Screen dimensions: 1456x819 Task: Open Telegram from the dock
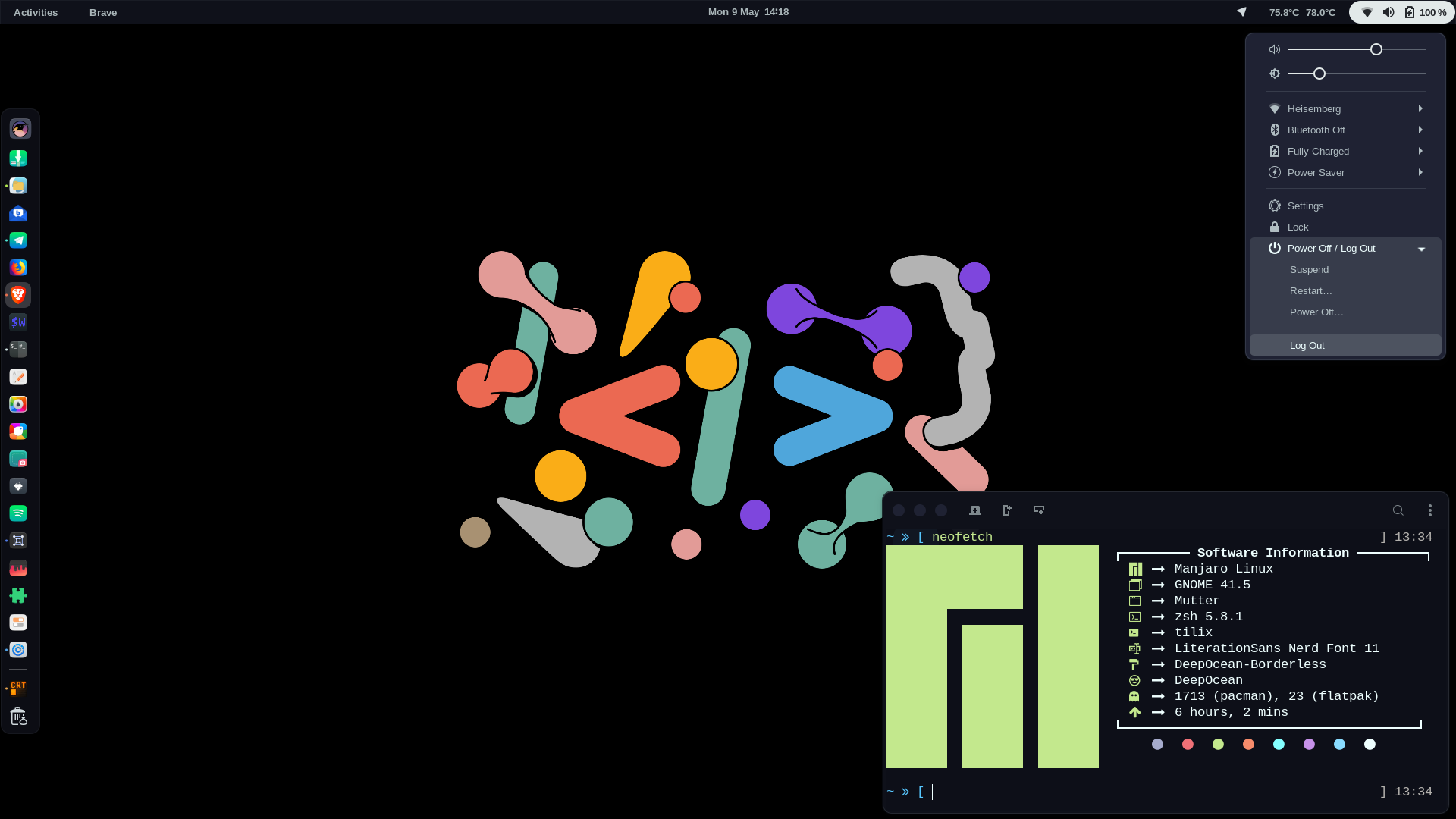(x=18, y=240)
